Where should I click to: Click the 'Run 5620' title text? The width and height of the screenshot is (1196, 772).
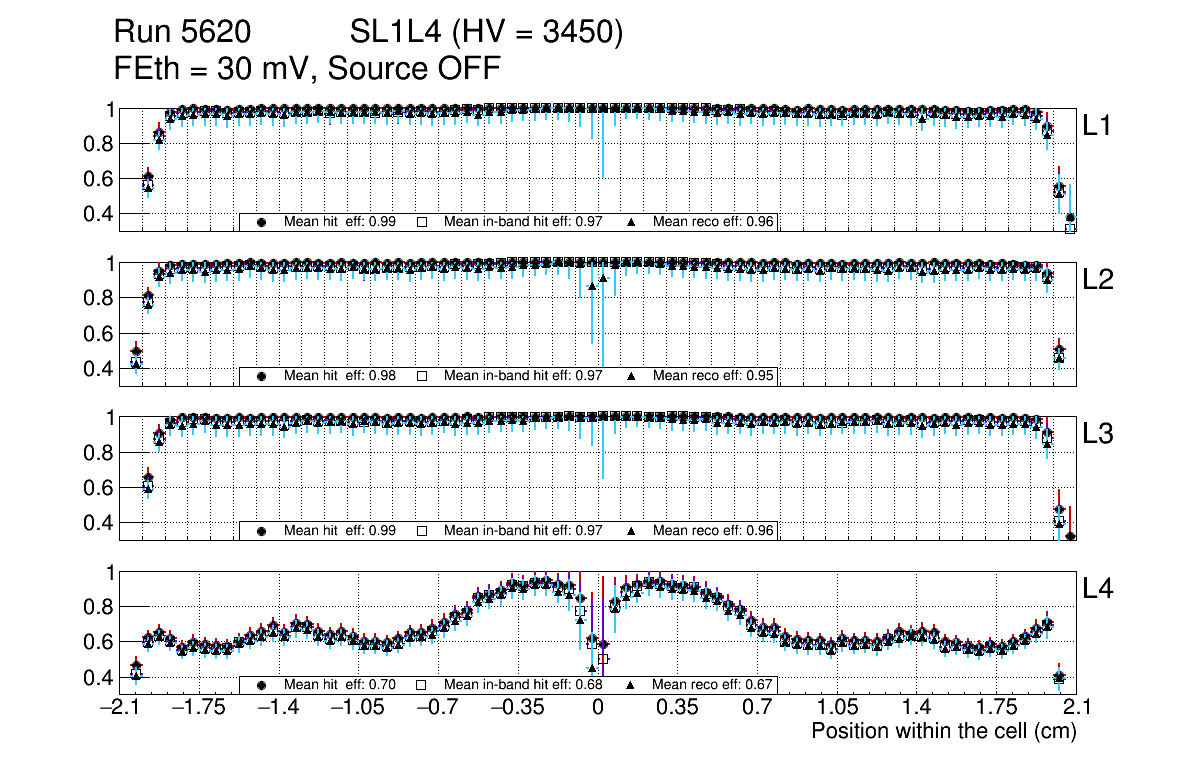pyautogui.click(x=182, y=34)
